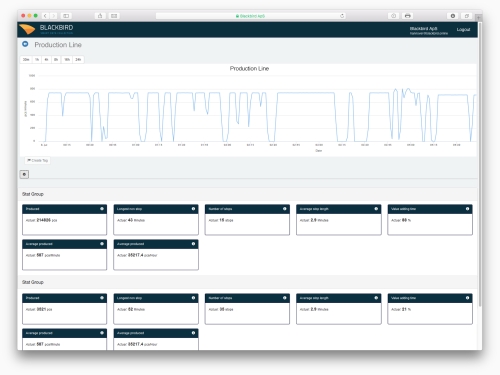
Task: Click info icon on second group's Average stop length card
Action: coord(376,298)
